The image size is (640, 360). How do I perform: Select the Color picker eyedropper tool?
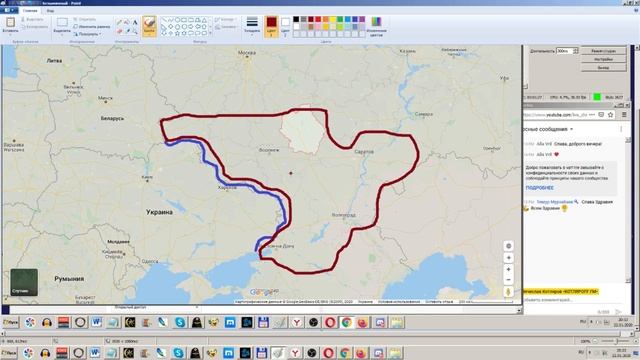click(x=127, y=31)
